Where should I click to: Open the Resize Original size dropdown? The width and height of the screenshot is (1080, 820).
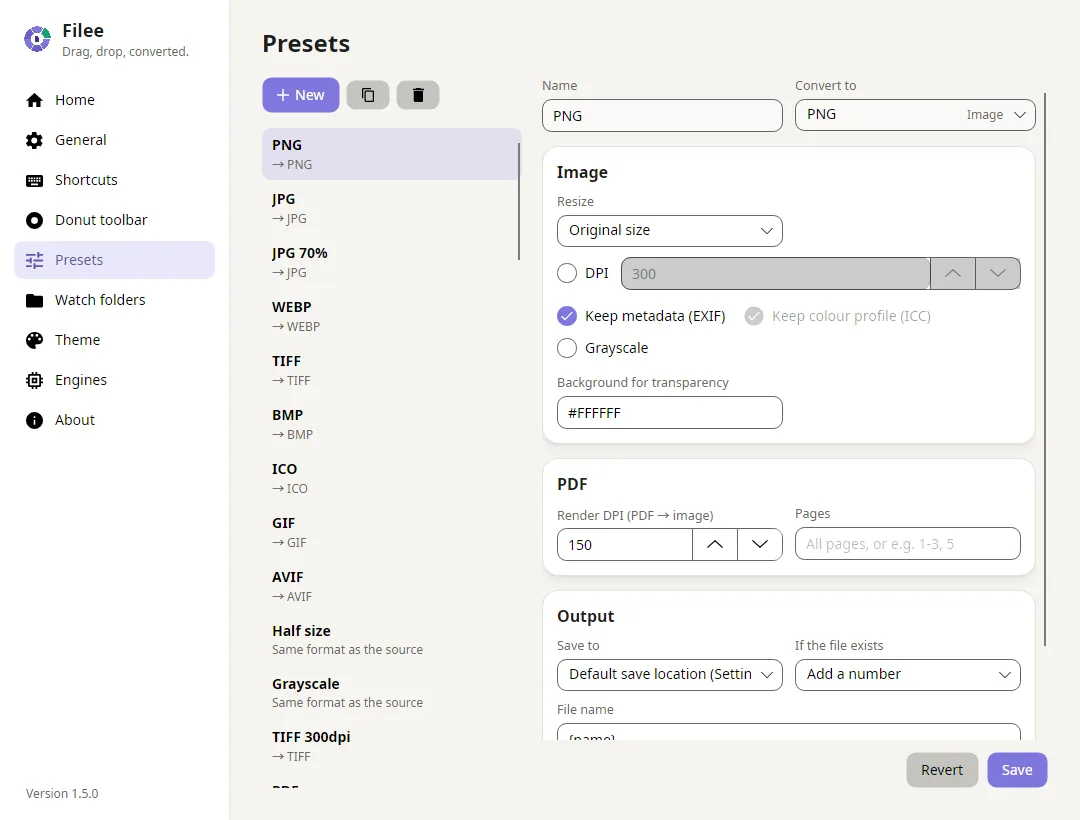click(x=669, y=231)
